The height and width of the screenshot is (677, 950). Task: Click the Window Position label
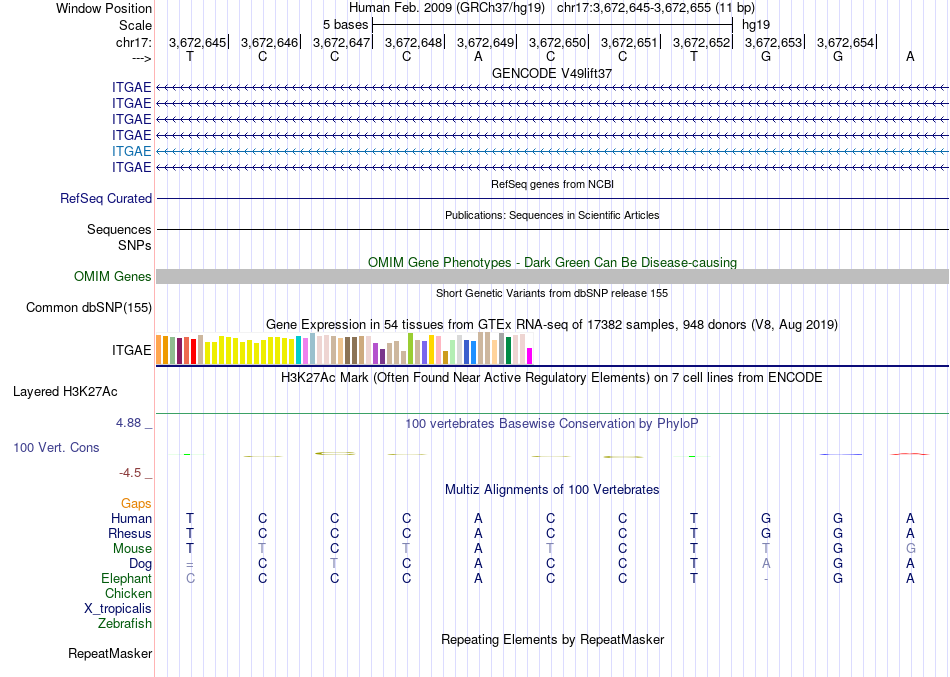[104, 8]
